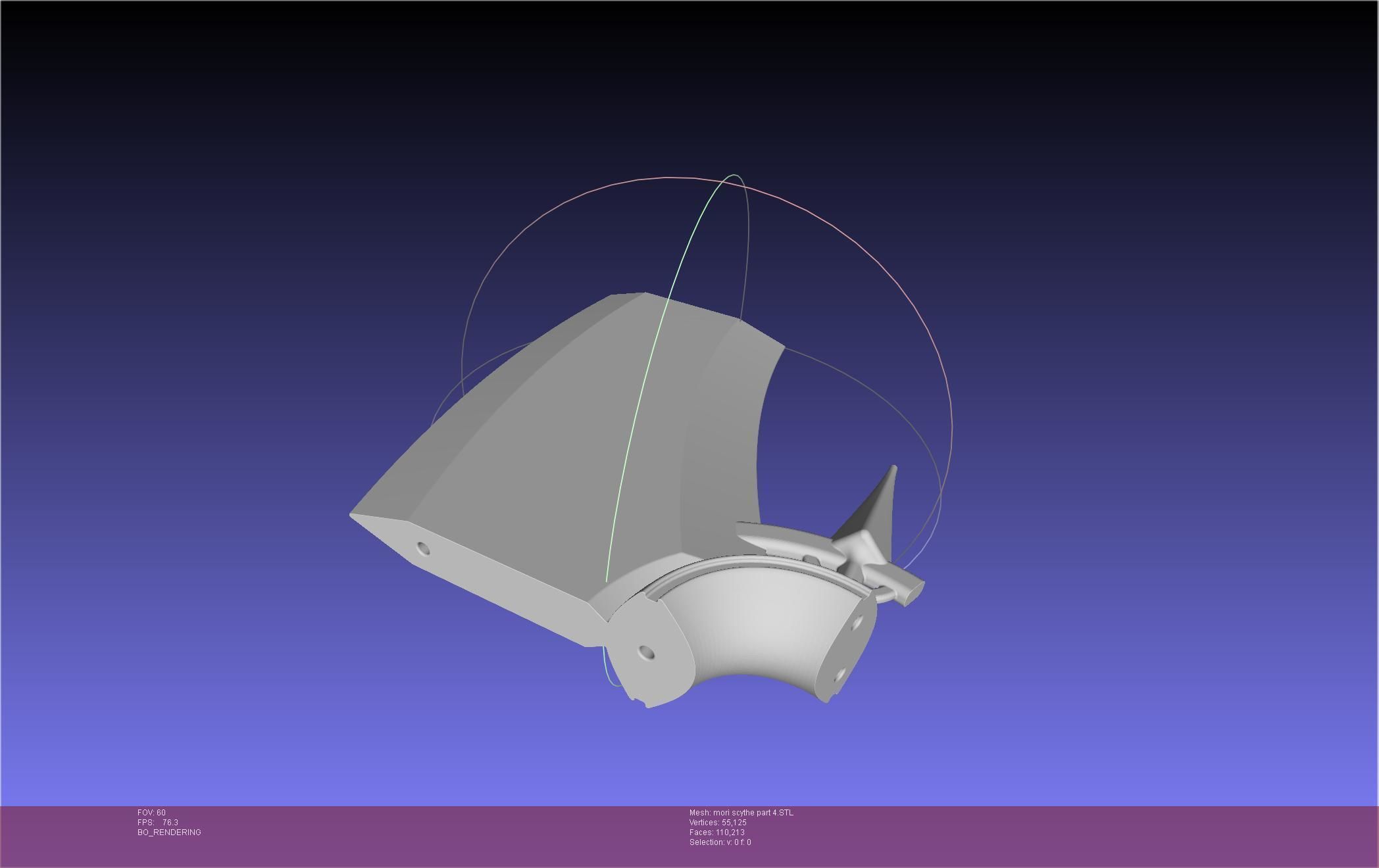
Task: Click the FPS: 76.3 readout
Action: click(158, 823)
